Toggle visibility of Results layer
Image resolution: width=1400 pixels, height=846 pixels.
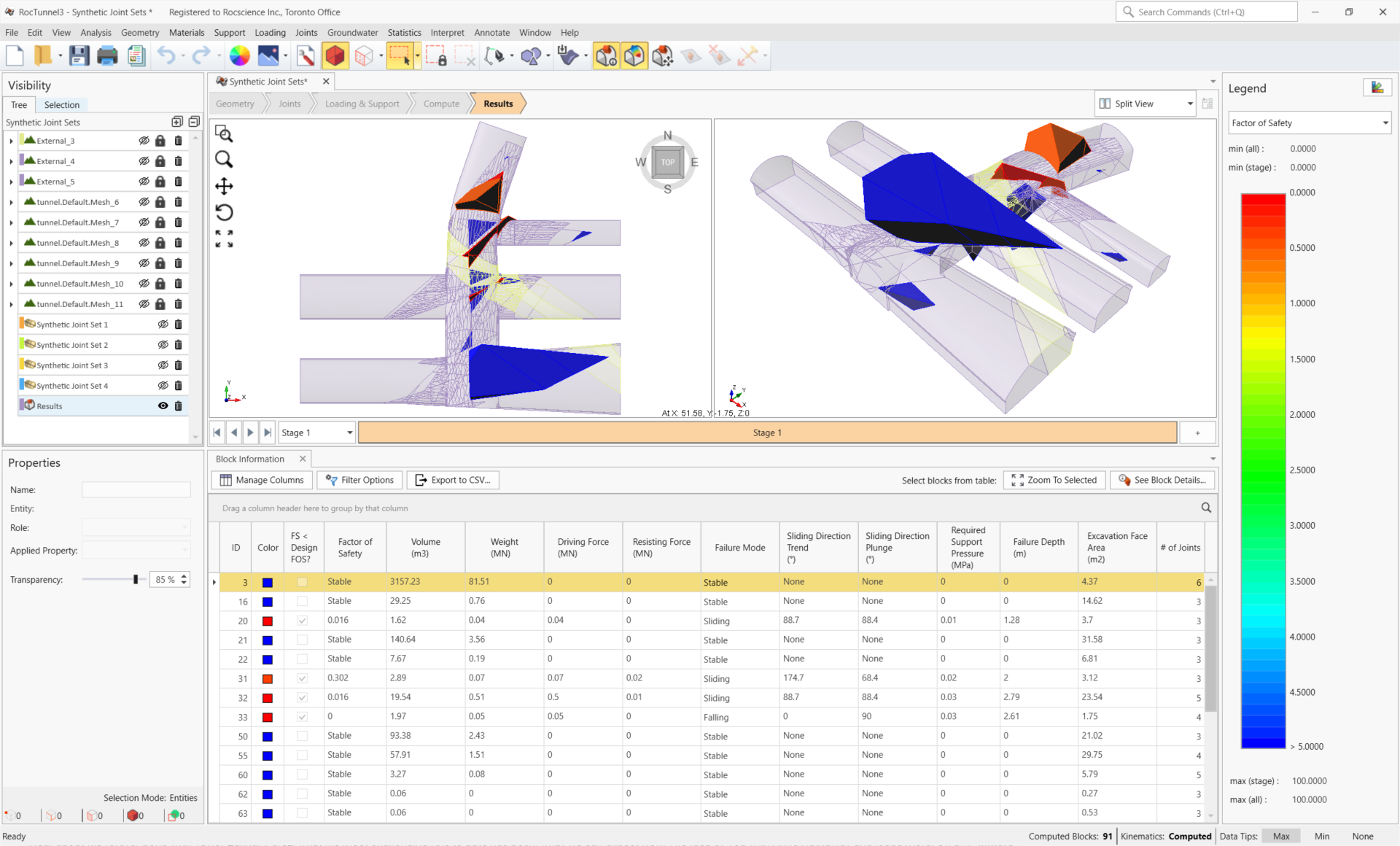161,406
